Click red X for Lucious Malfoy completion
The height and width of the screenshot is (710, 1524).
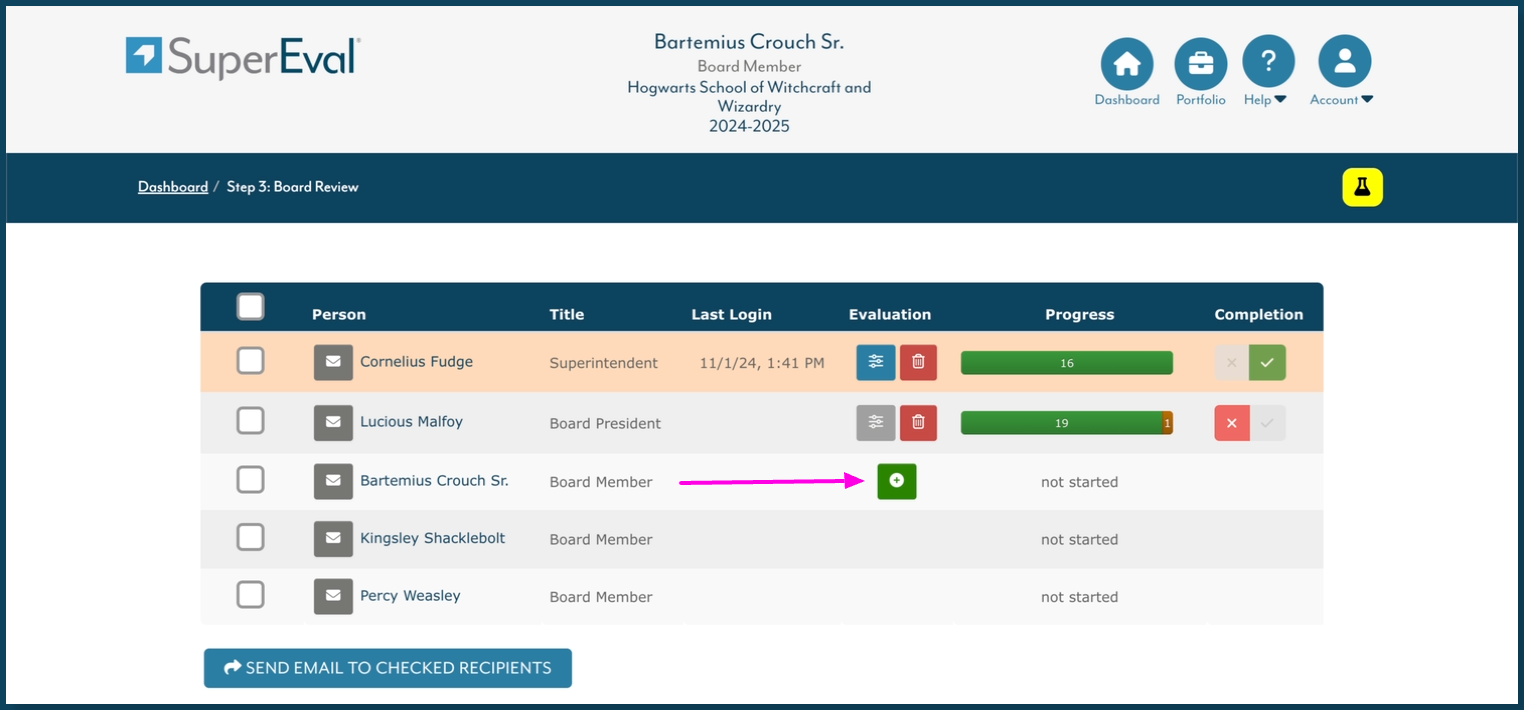click(x=1232, y=423)
